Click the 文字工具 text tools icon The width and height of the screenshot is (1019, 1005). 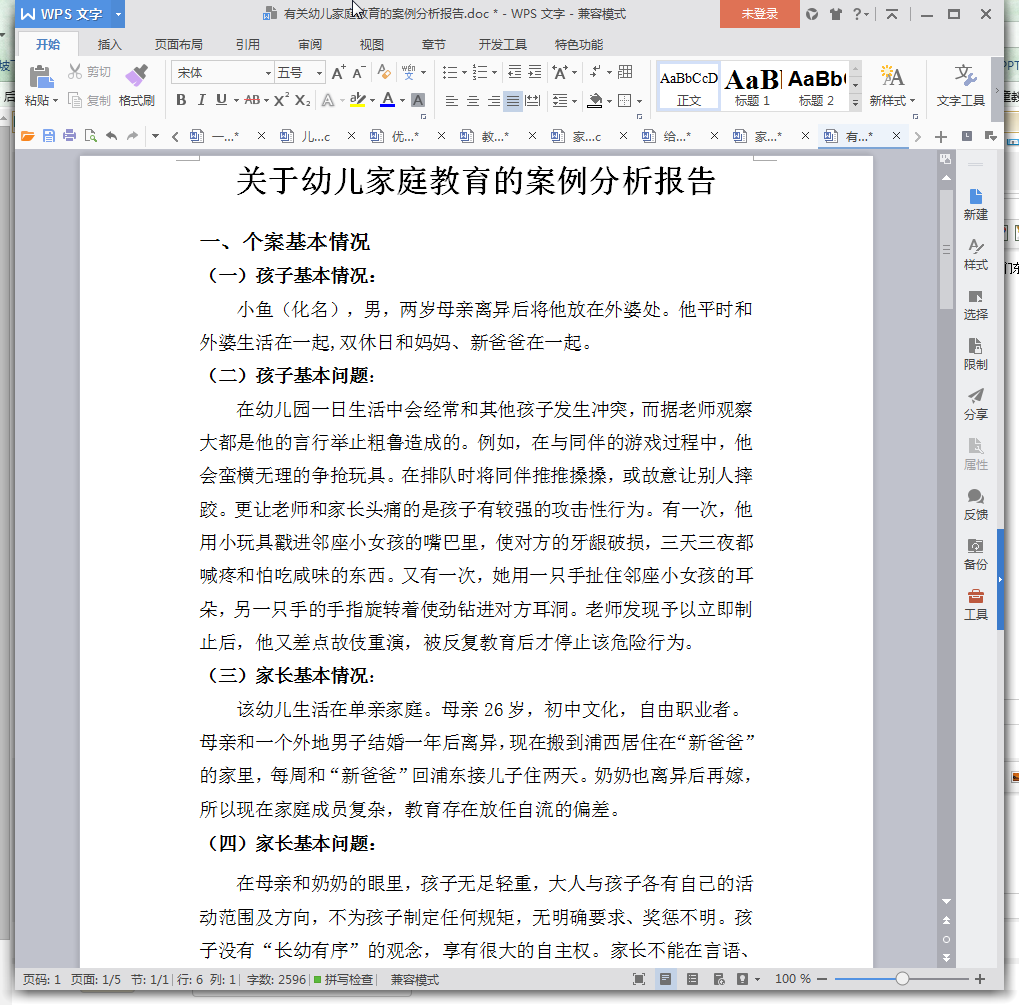[961, 86]
